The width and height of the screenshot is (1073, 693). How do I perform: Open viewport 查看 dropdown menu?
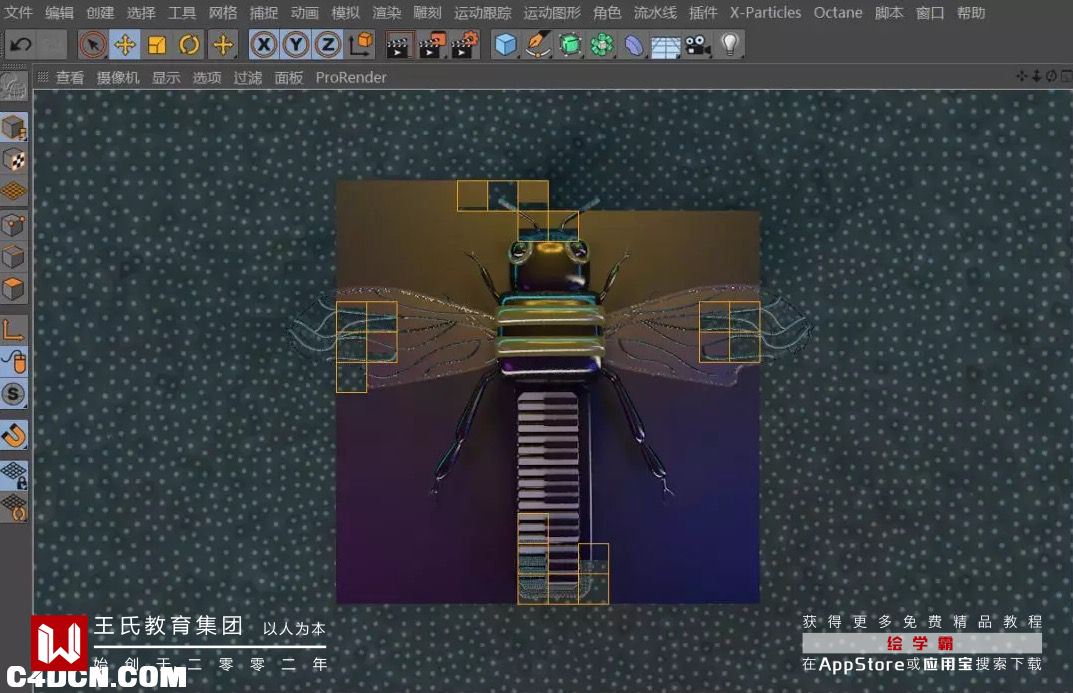click(70, 77)
